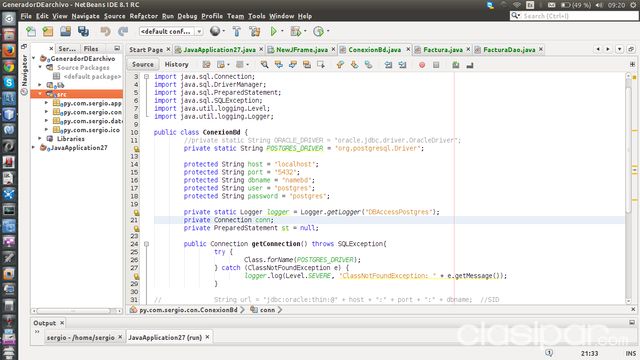Open Debug Project dropdown arrow
Screen dimensions: 640x360
[305, 31]
